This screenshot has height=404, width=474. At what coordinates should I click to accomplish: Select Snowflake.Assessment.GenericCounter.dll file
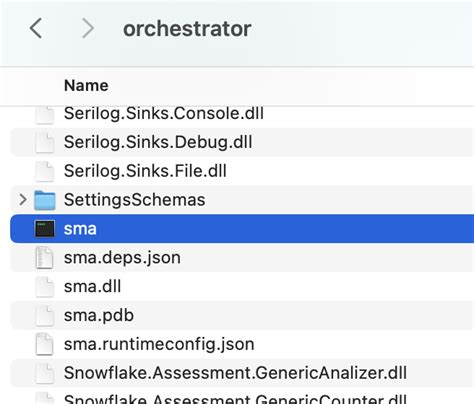click(x=235, y=399)
